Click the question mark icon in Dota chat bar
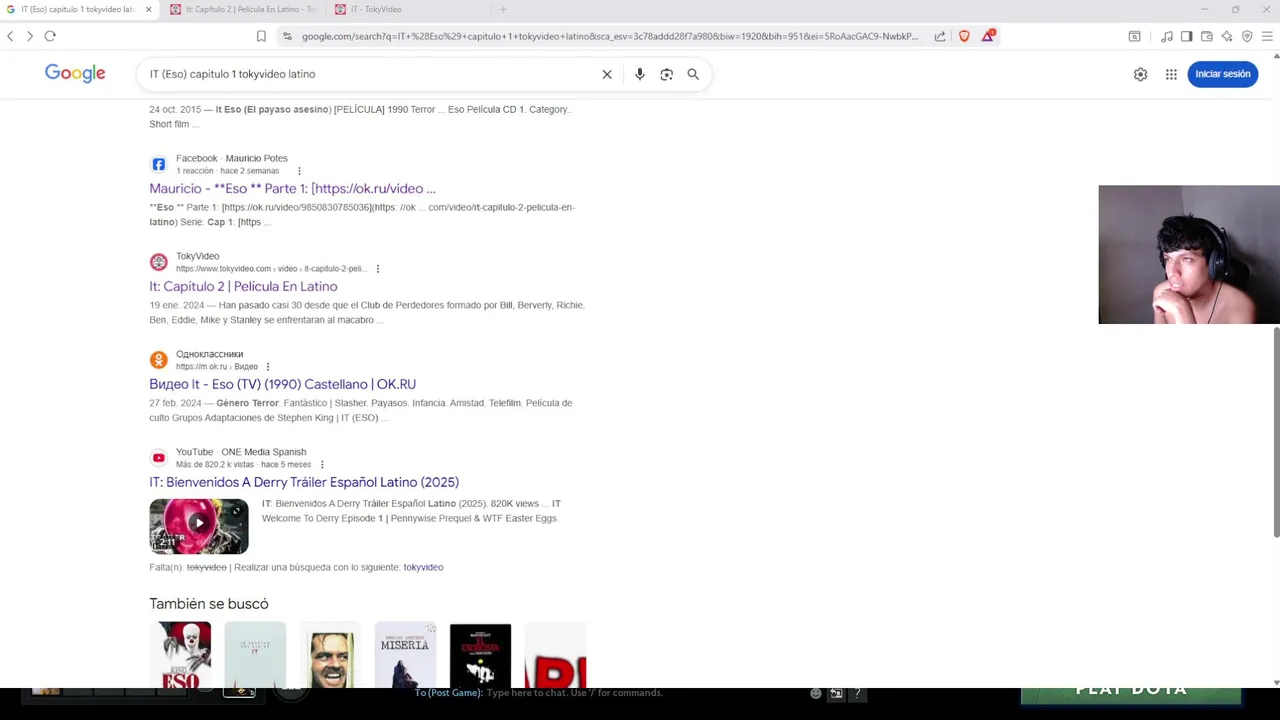The height and width of the screenshot is (720, 1280). [x=857, y=693]
